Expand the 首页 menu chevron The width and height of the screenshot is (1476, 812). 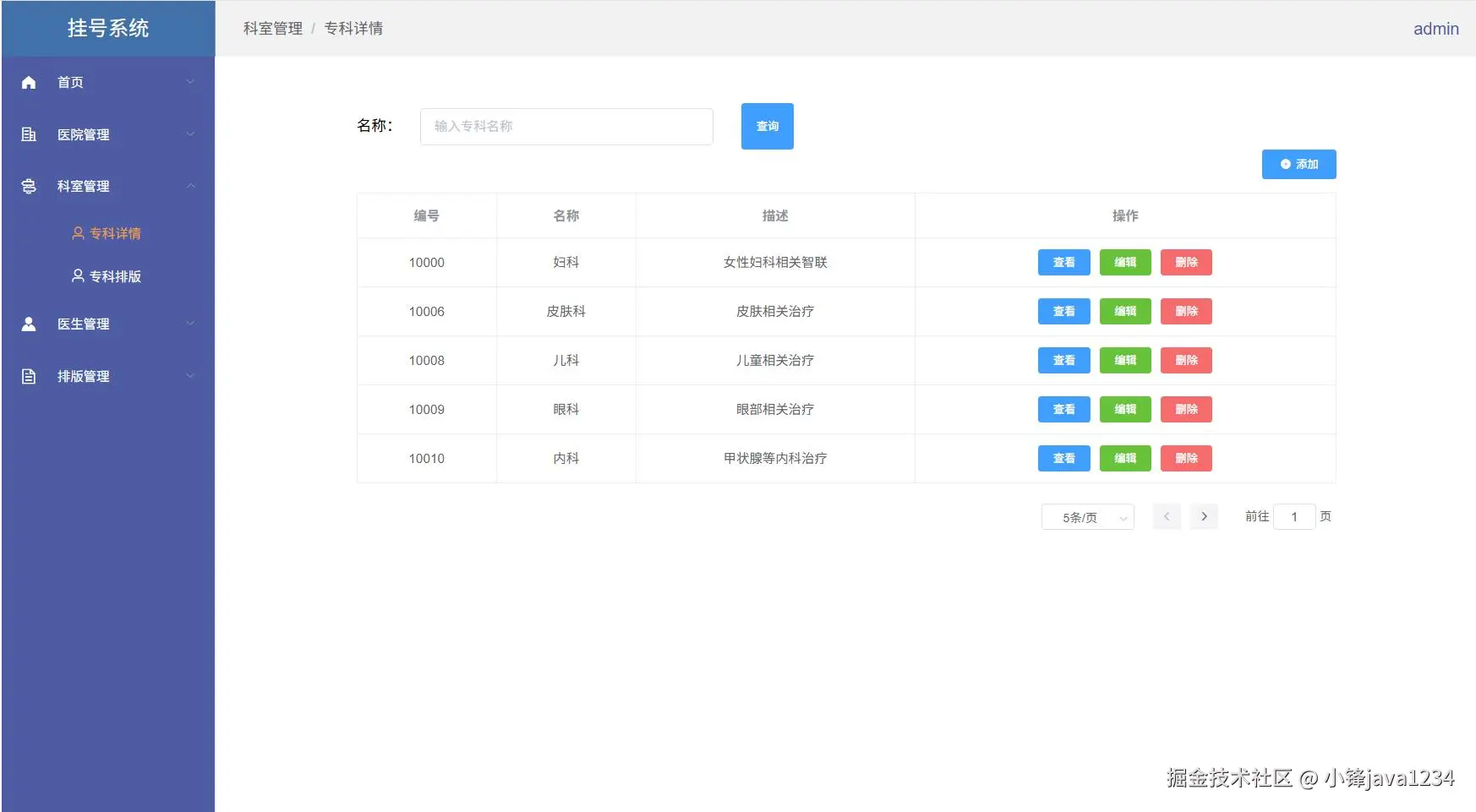point(190,82)
